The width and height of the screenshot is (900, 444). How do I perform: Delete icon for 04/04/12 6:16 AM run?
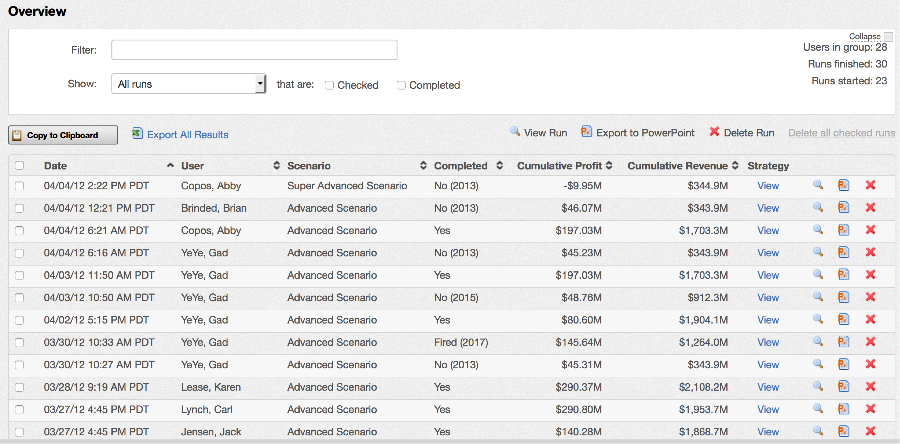coord(870,252)
